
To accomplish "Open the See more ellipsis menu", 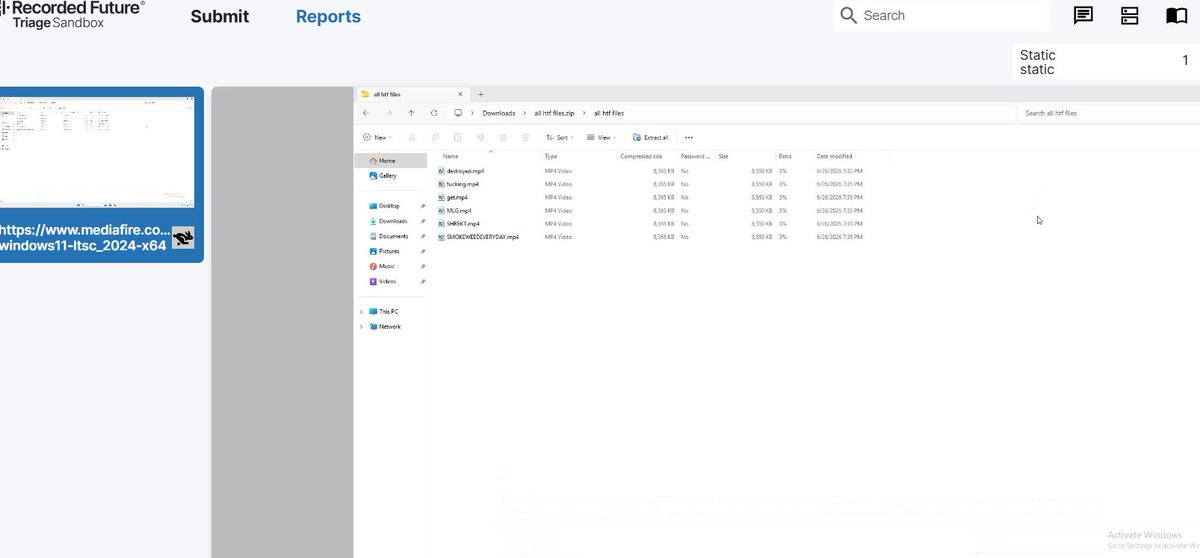I will tap(689, 137).
